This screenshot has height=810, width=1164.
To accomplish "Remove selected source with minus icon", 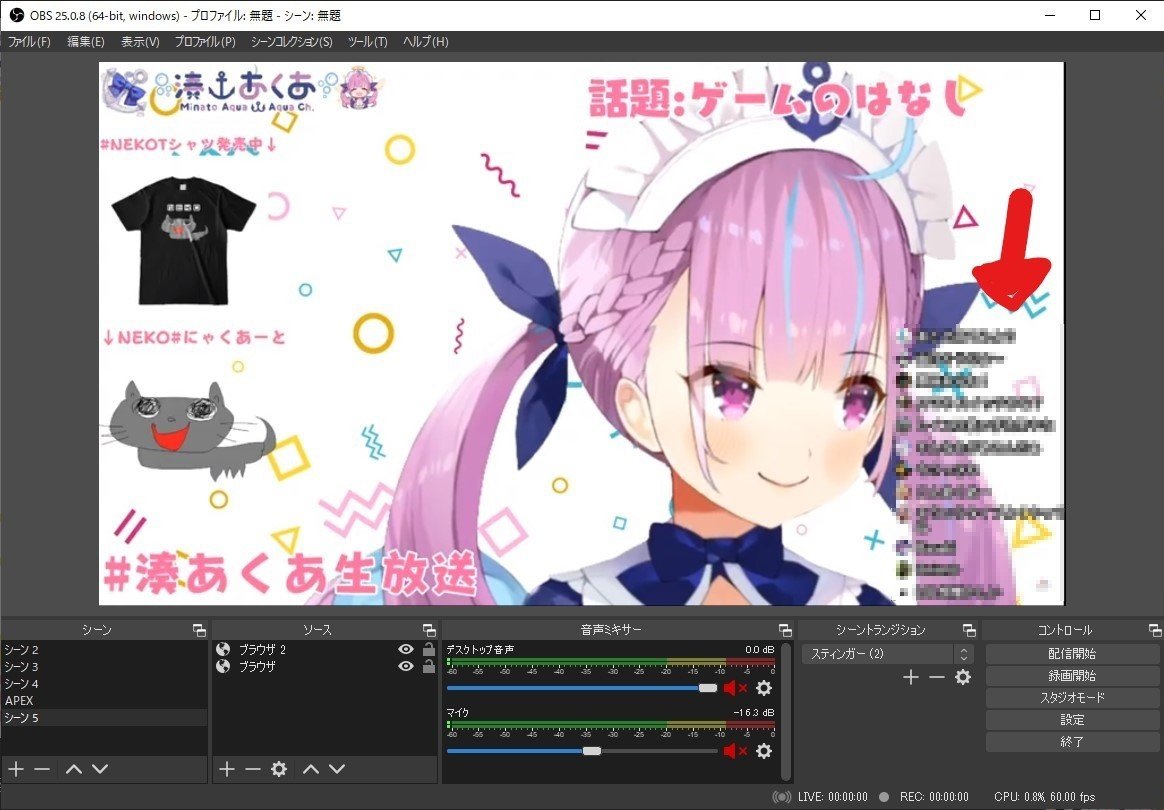I will coord(253,769).
